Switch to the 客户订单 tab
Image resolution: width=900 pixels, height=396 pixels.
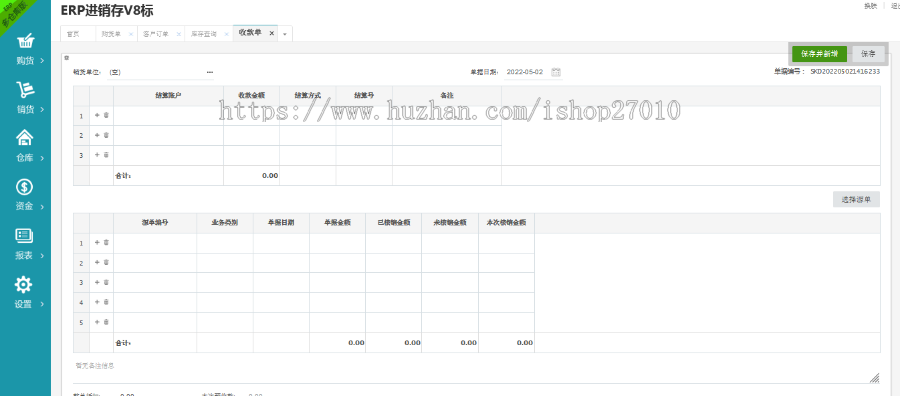click(x=156, y=34)
